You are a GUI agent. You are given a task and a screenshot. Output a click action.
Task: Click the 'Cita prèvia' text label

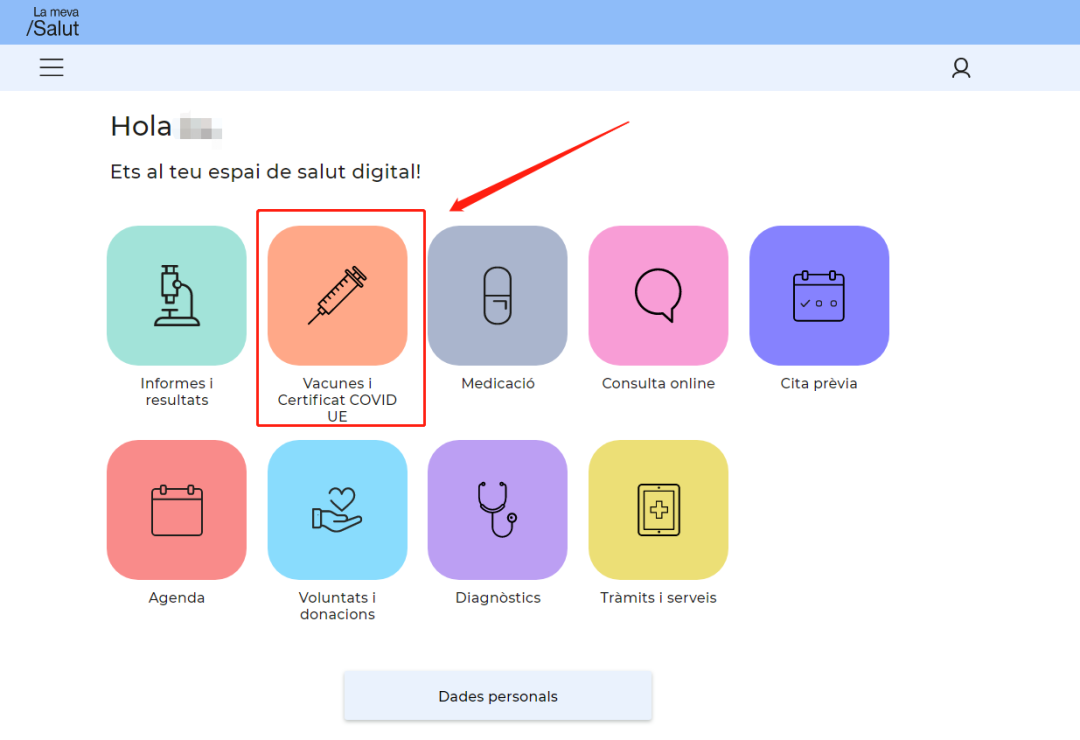pos(819,383)
